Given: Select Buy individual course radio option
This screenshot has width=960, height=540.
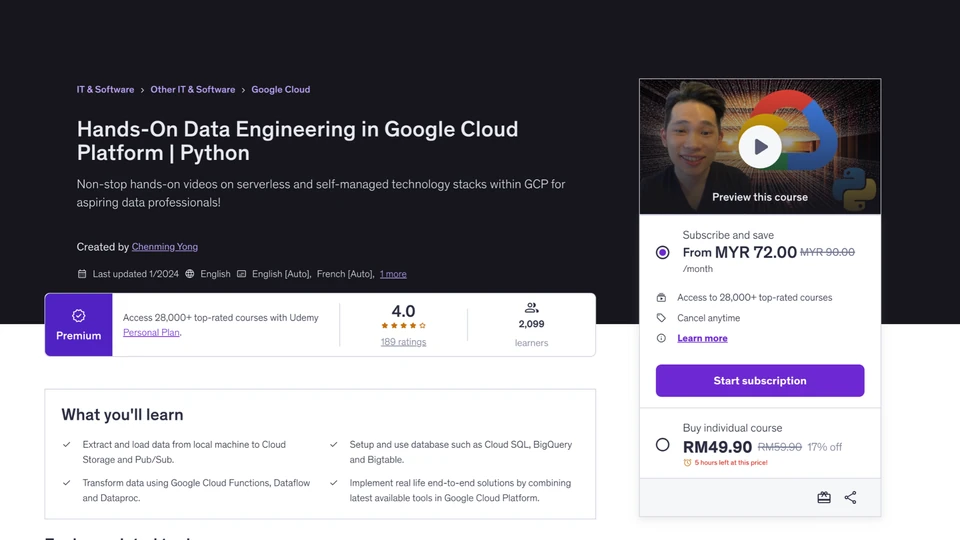Looking at the screenshot, I should coord(662,444).
